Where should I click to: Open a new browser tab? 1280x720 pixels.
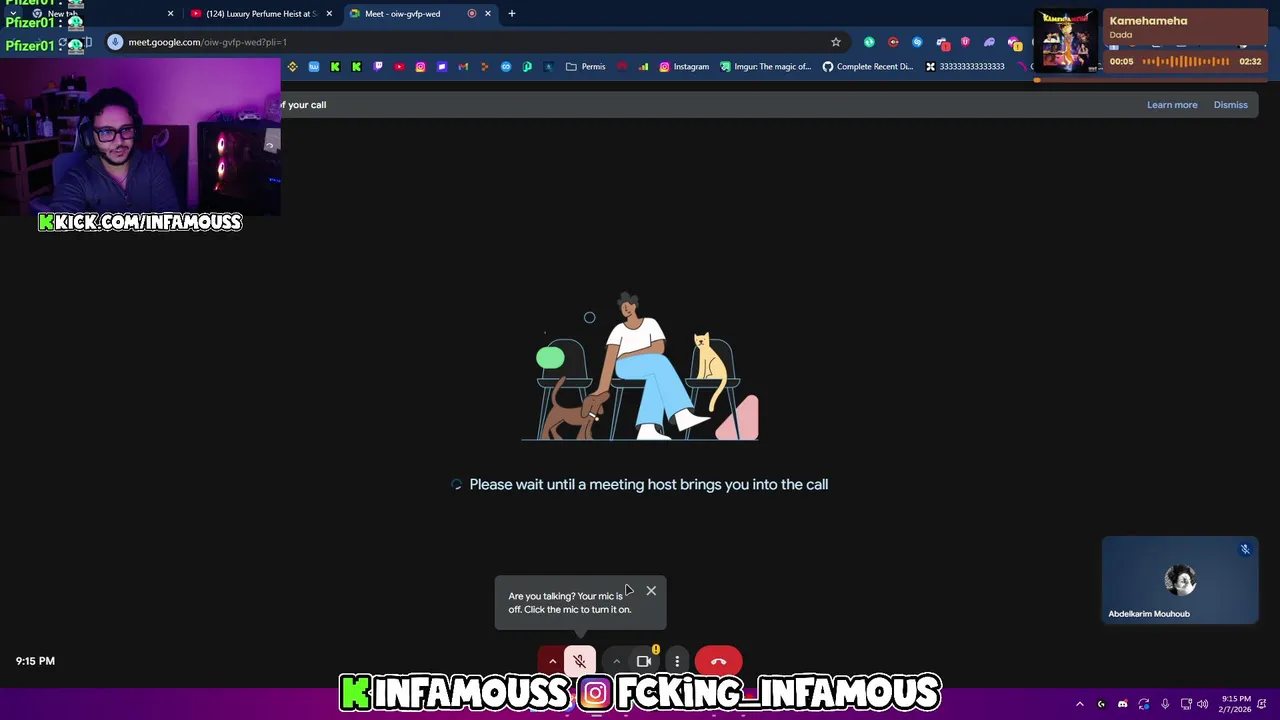(512, 14)
